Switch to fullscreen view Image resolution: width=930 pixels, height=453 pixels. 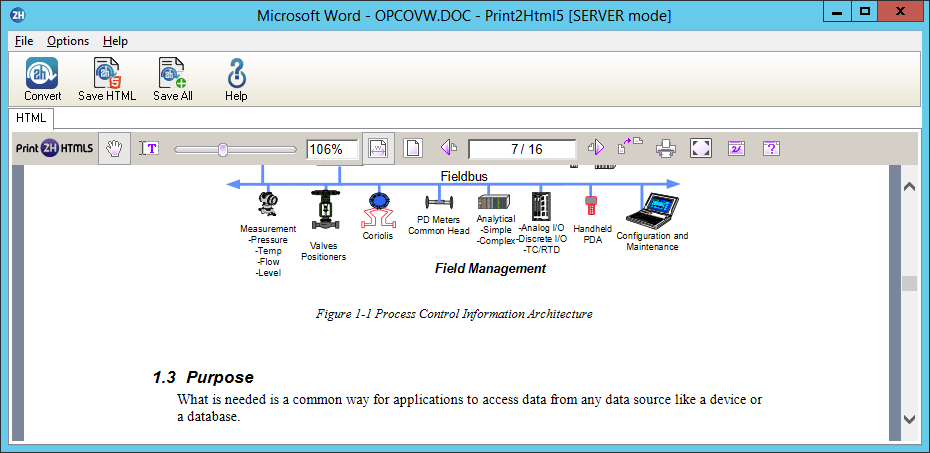pos(700,148)
